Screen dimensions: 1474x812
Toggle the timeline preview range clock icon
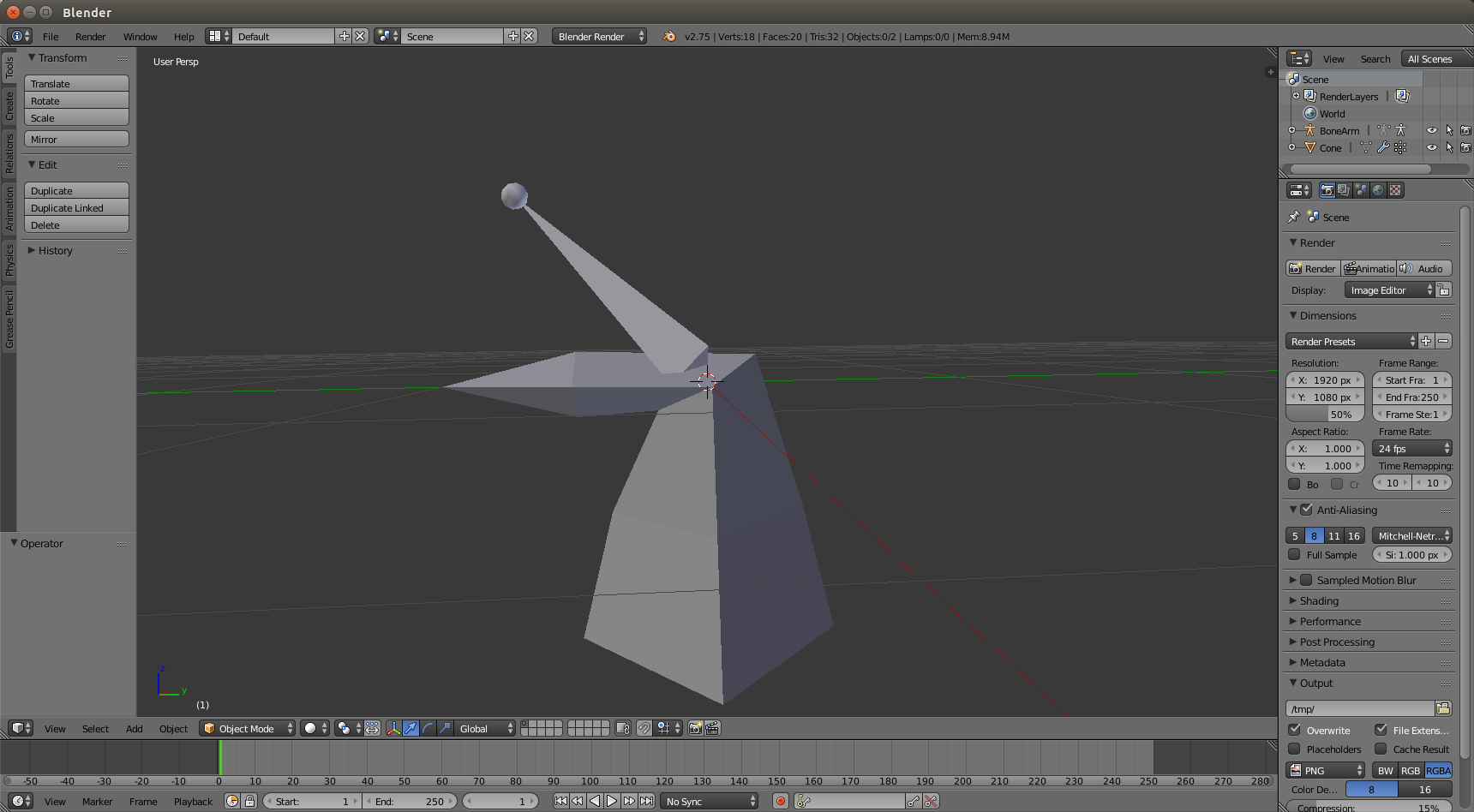(x=232, y=801)
